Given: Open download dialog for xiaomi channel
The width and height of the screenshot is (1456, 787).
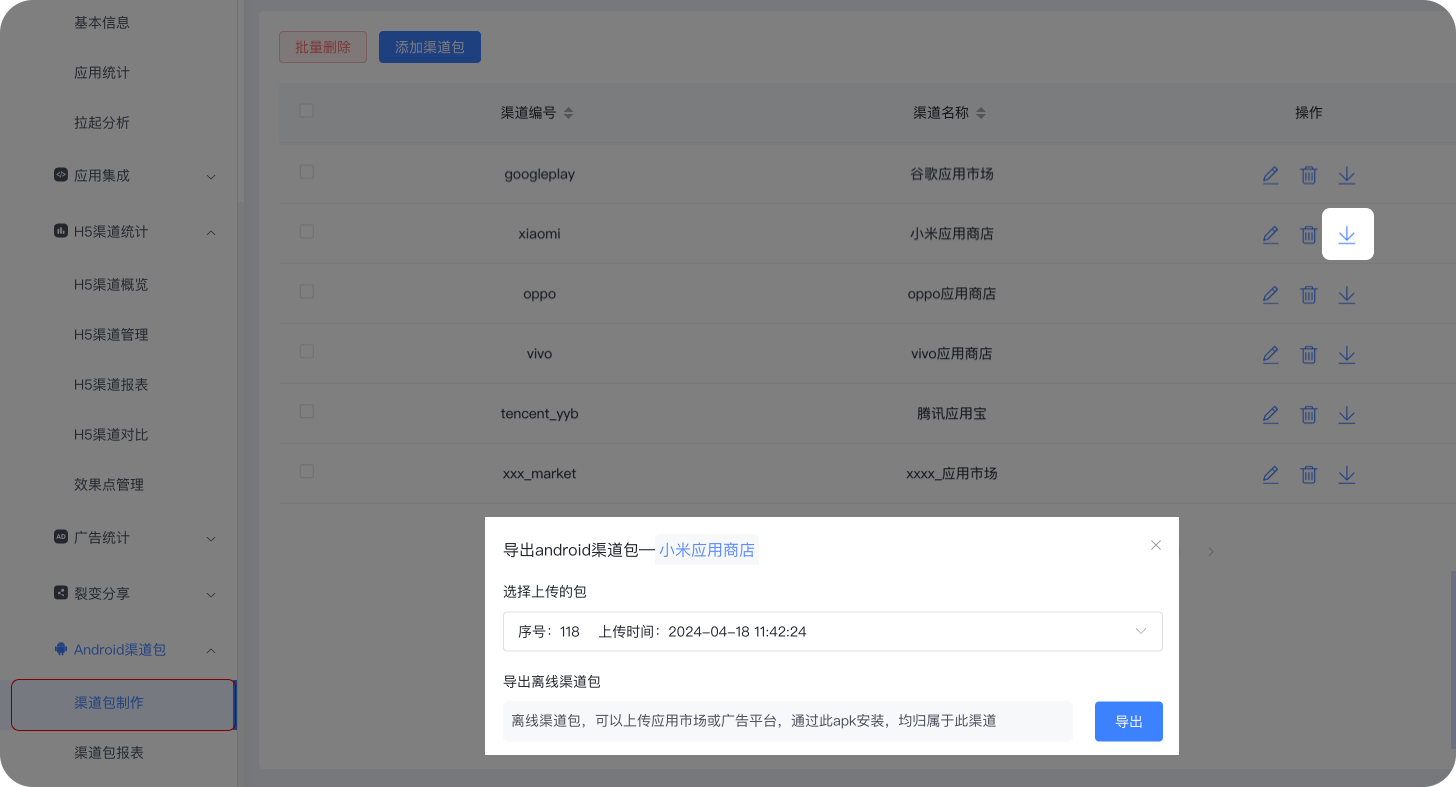Looking at the screenshot, I should 1347,234.
